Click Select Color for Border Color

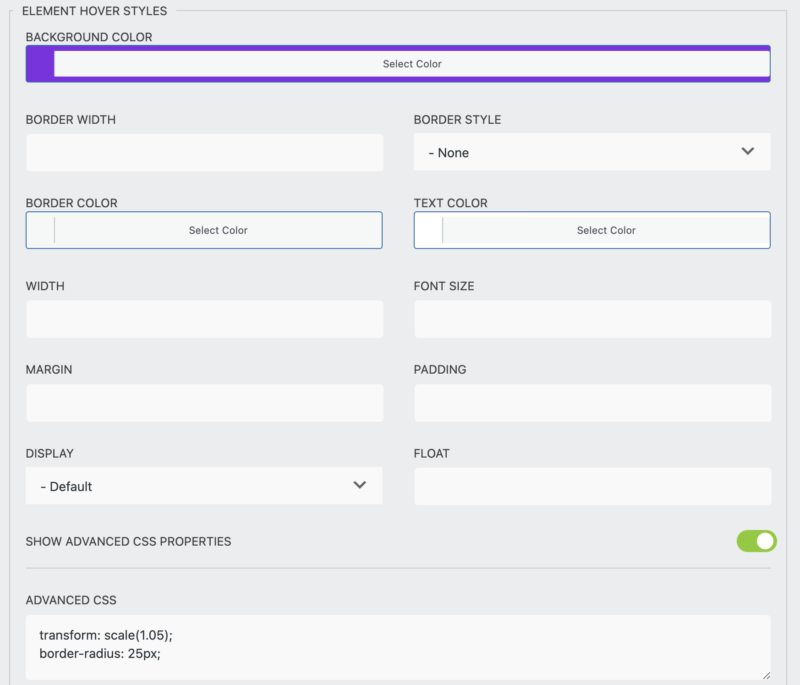pos(218,230)
